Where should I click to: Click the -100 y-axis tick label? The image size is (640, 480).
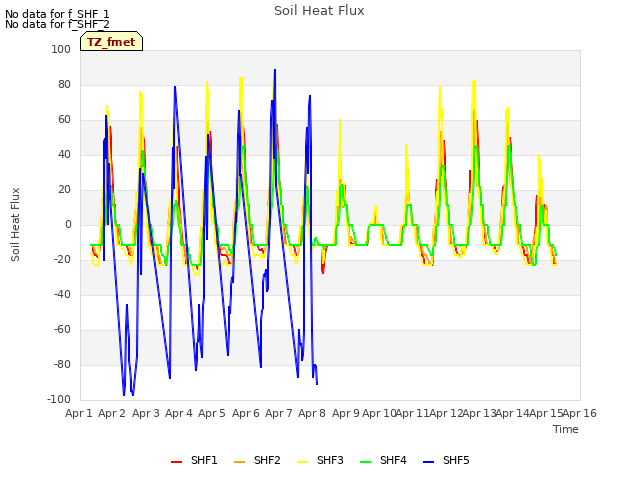pos(59,399)
